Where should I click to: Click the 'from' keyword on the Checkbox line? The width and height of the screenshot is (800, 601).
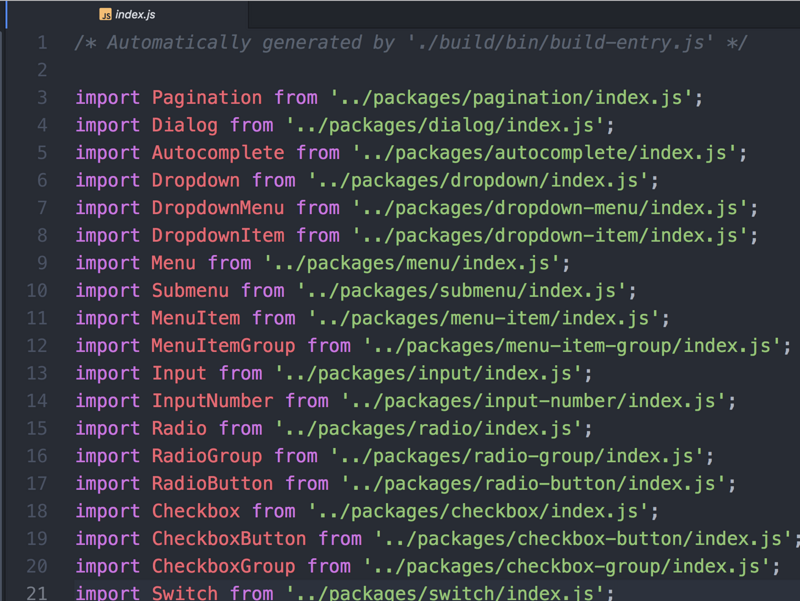pyautogui.click(x=274, y=511)
